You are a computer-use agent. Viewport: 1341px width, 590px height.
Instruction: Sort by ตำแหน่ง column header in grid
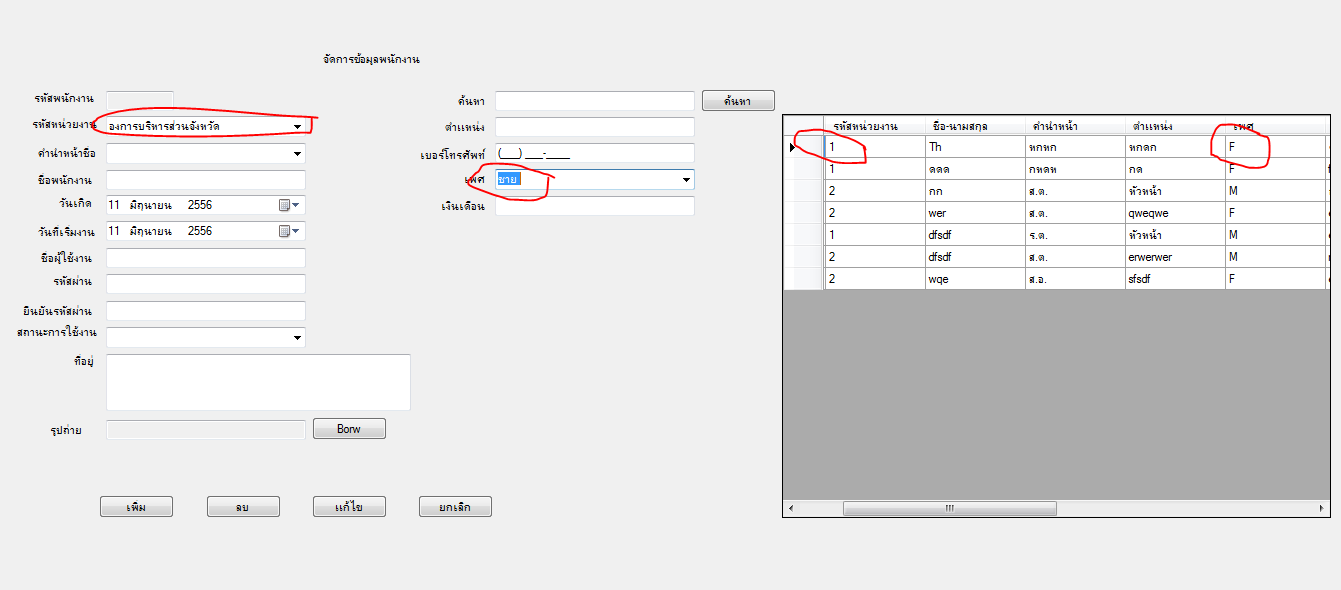[x=1176, y=126]
